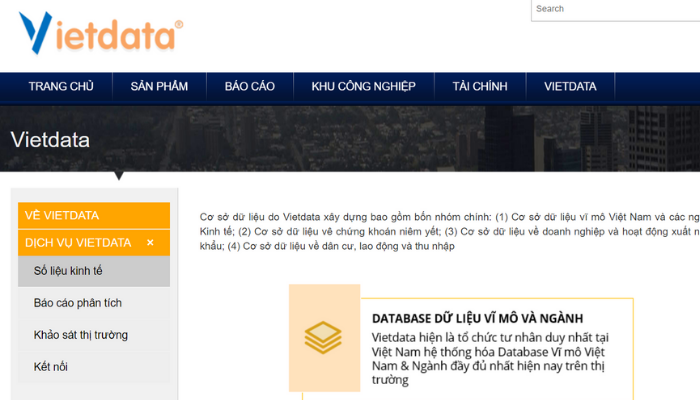Viewport: 700px width, 400px height.
Task: Select the TÀI CHÍNH menu item
Action: click(480, 87)
